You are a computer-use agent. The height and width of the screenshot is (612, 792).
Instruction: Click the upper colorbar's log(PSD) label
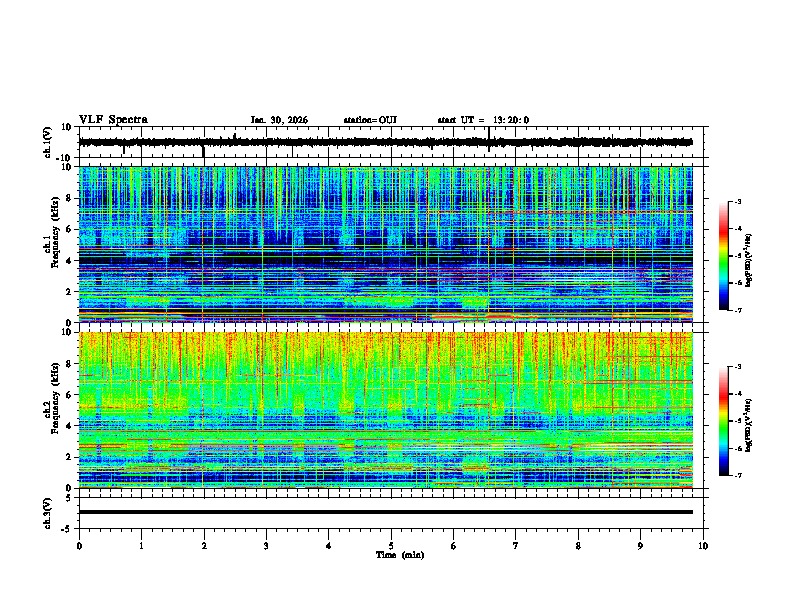[x=749, y=261]
